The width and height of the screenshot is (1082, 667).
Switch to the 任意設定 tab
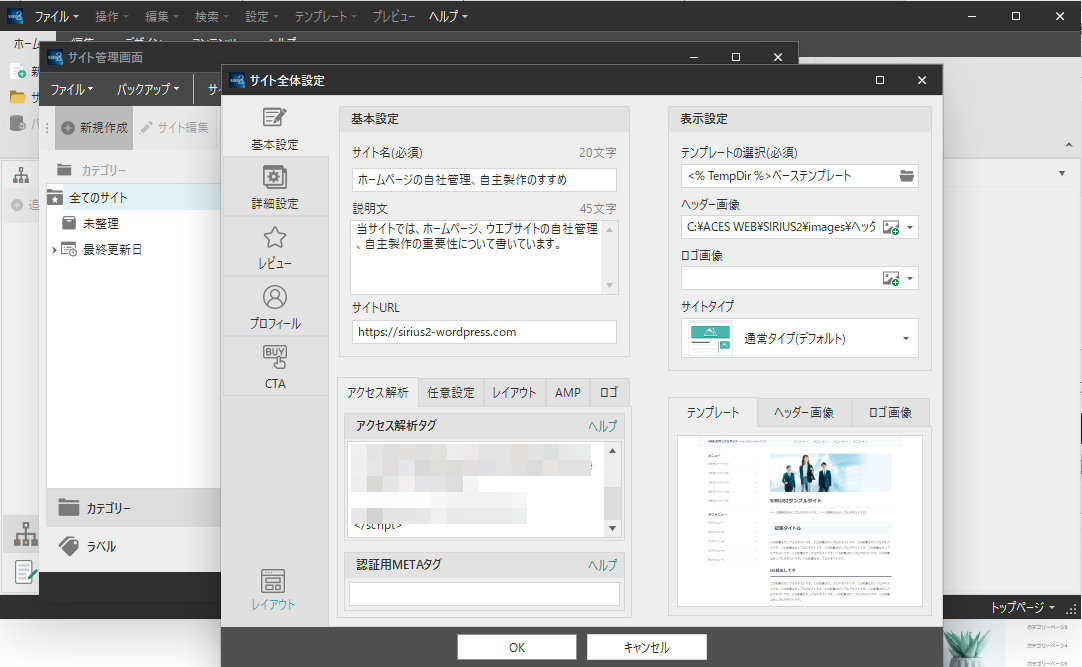click(450, 393)
